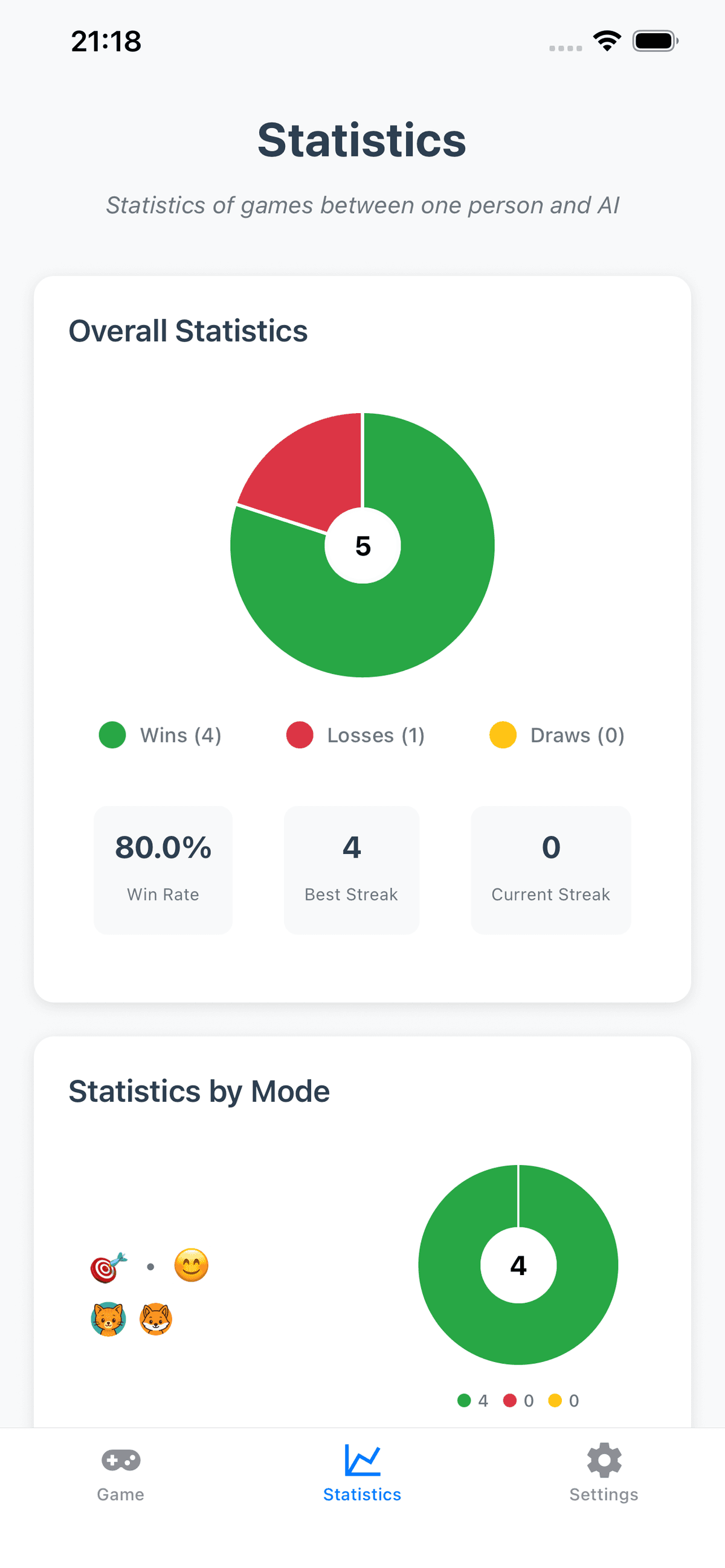
Task: Tap the center total 5 of overall chart
Action: (363, 545)
